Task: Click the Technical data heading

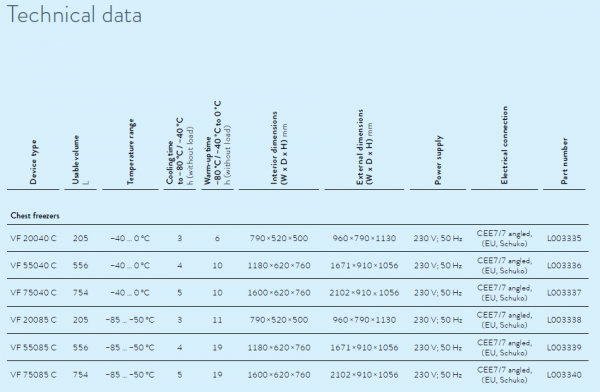Action: pyautogui.click(x=74, y=15)
